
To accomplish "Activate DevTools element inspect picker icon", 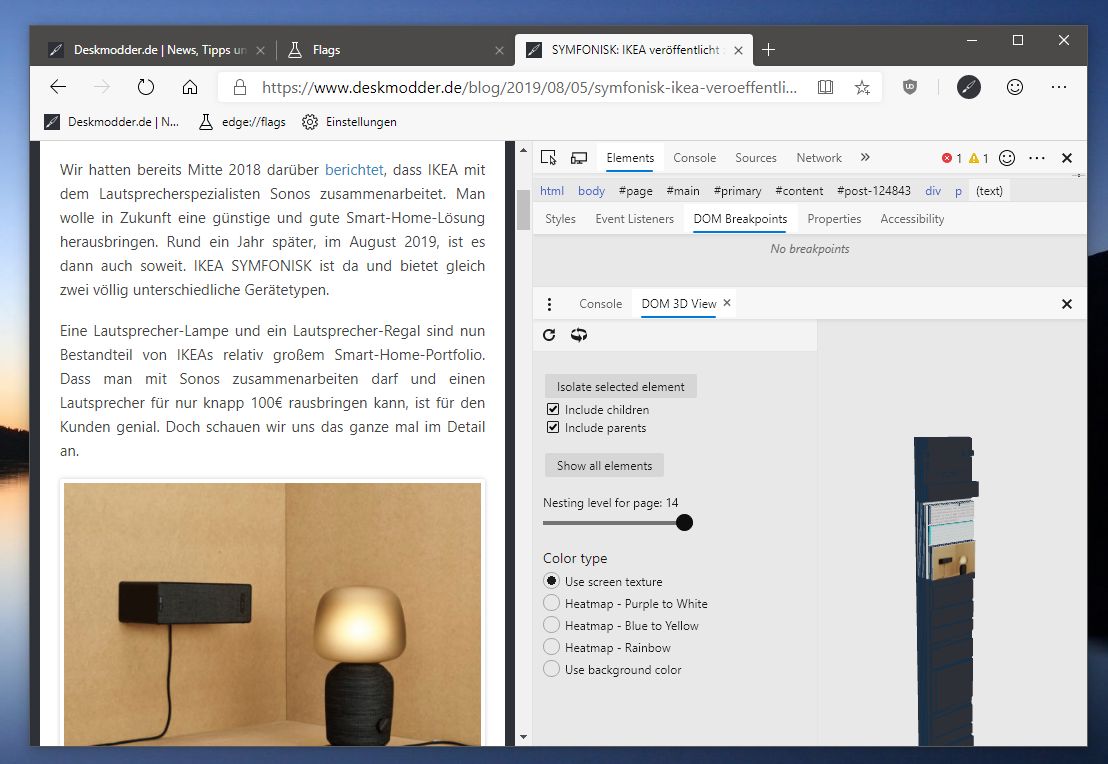I will 548,158.
